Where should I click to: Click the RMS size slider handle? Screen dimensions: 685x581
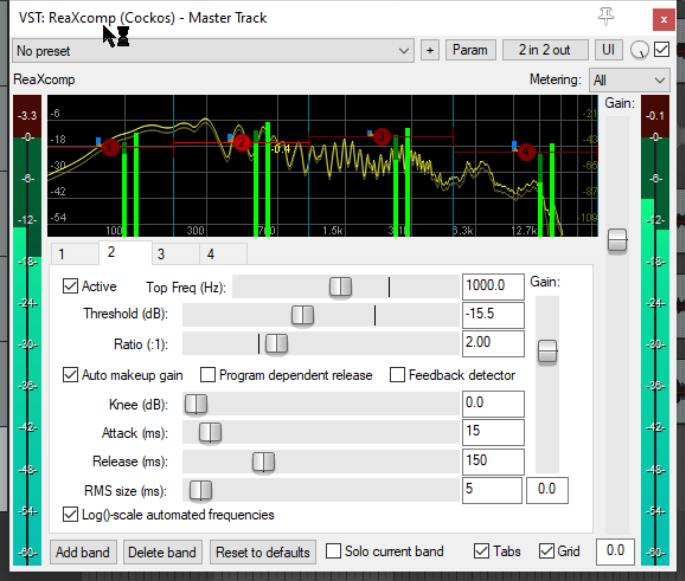[x=201, y=491]
